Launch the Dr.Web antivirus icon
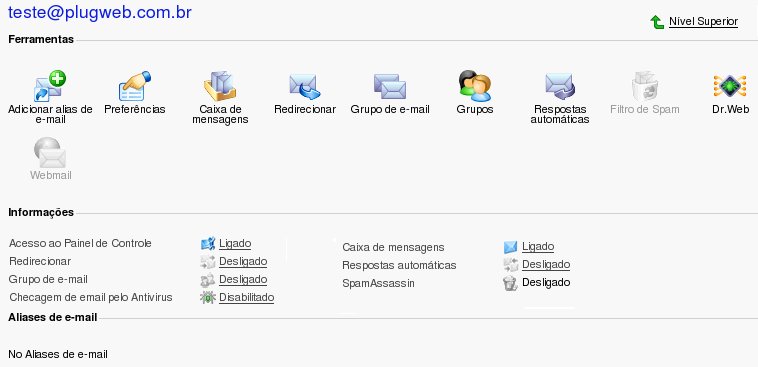758x367 pixels. [x=730, y=86]
